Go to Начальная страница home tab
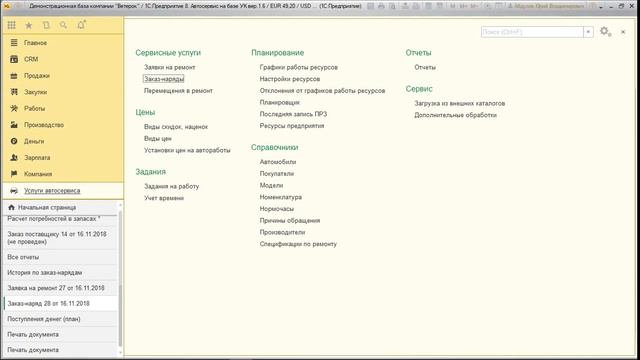640x360 pixels. click(60, 207)
